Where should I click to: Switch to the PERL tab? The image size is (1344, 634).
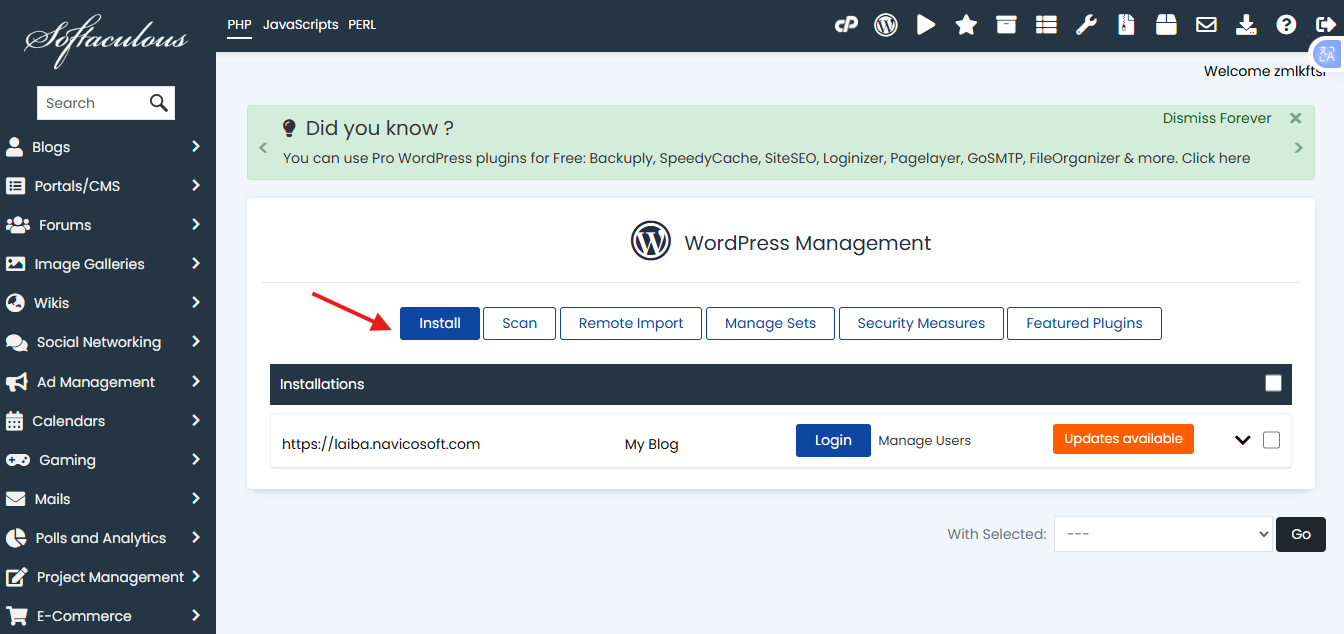click(x=362, y=24)
